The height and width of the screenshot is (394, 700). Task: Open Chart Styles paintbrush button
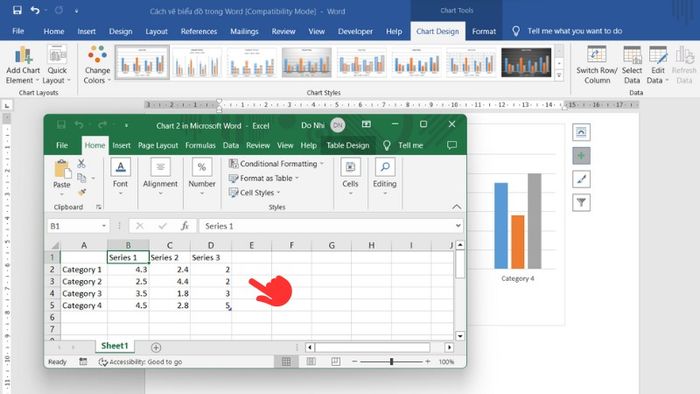(581, 179)
